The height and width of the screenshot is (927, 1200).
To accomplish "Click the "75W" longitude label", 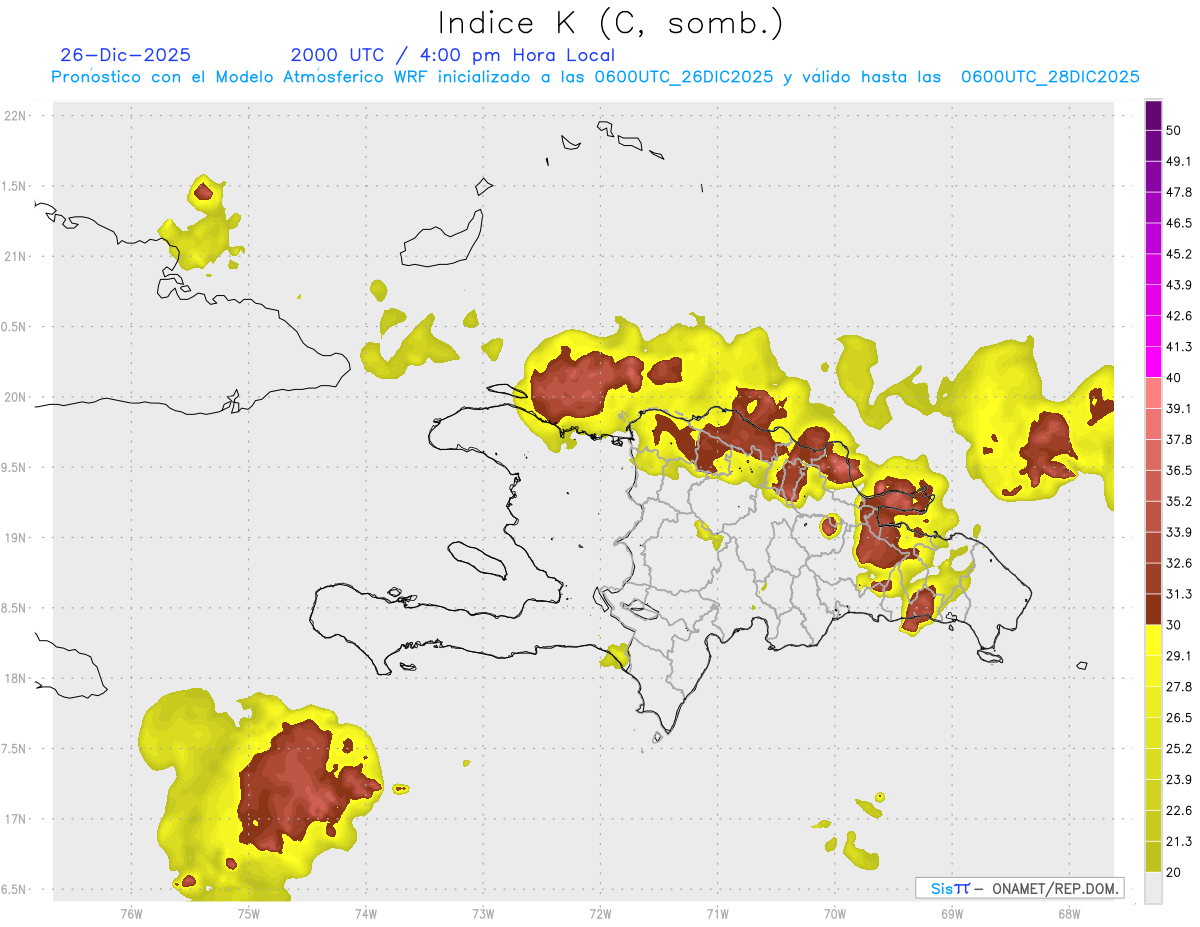I will [x=248, y=914].
